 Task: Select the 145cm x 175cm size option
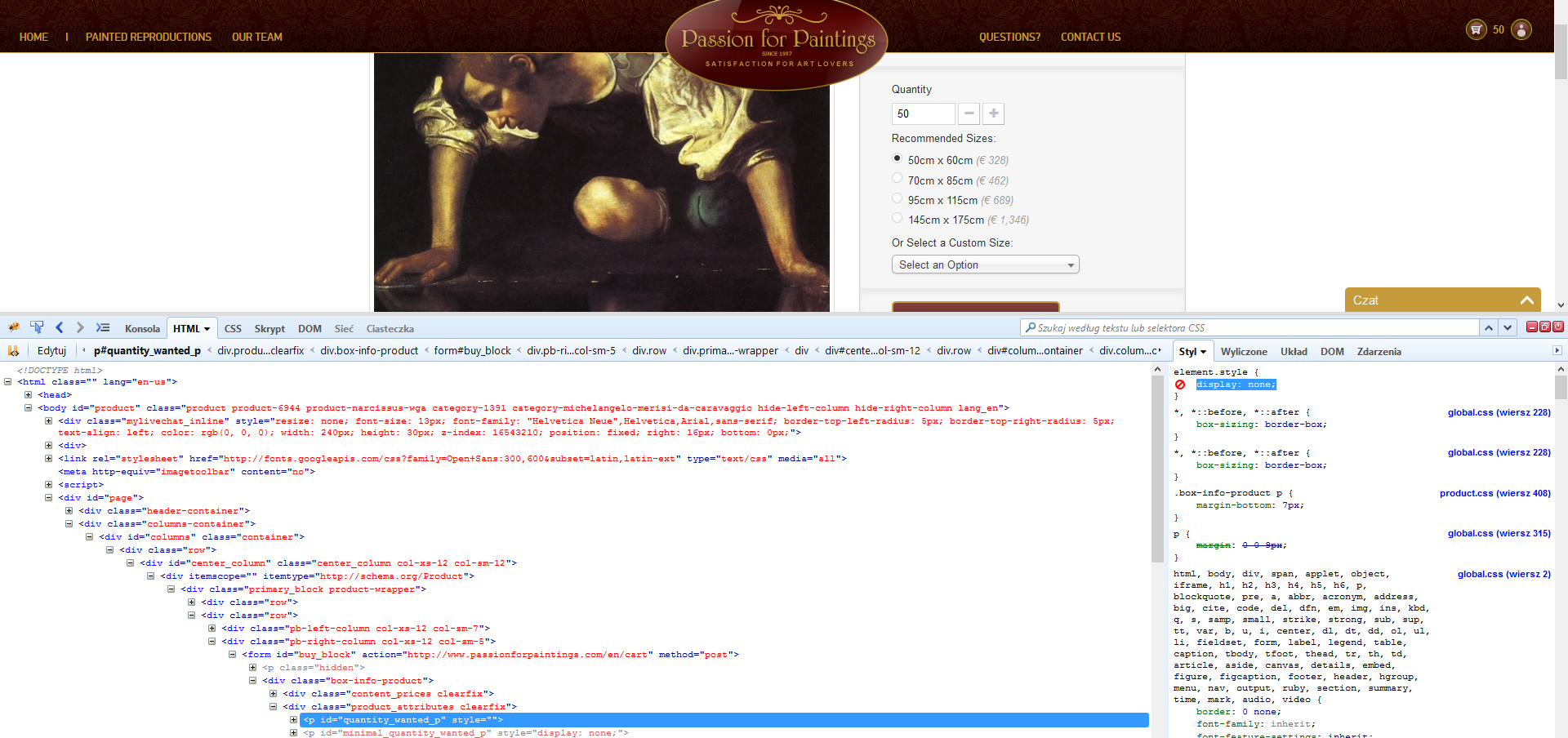tap(898, 218)
